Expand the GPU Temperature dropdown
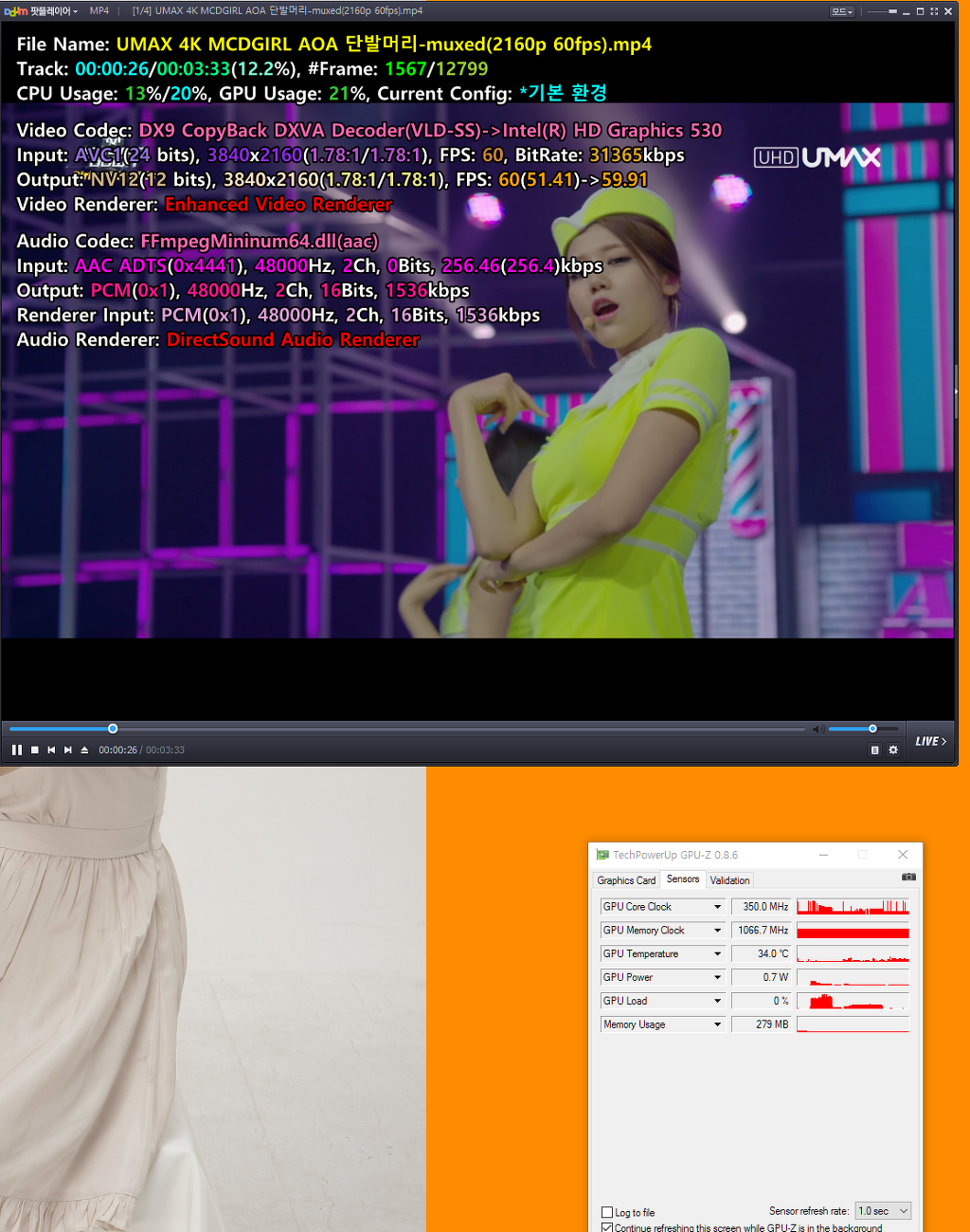The height and width of the screenshot is (1232, 970). [x=717, y=954]
